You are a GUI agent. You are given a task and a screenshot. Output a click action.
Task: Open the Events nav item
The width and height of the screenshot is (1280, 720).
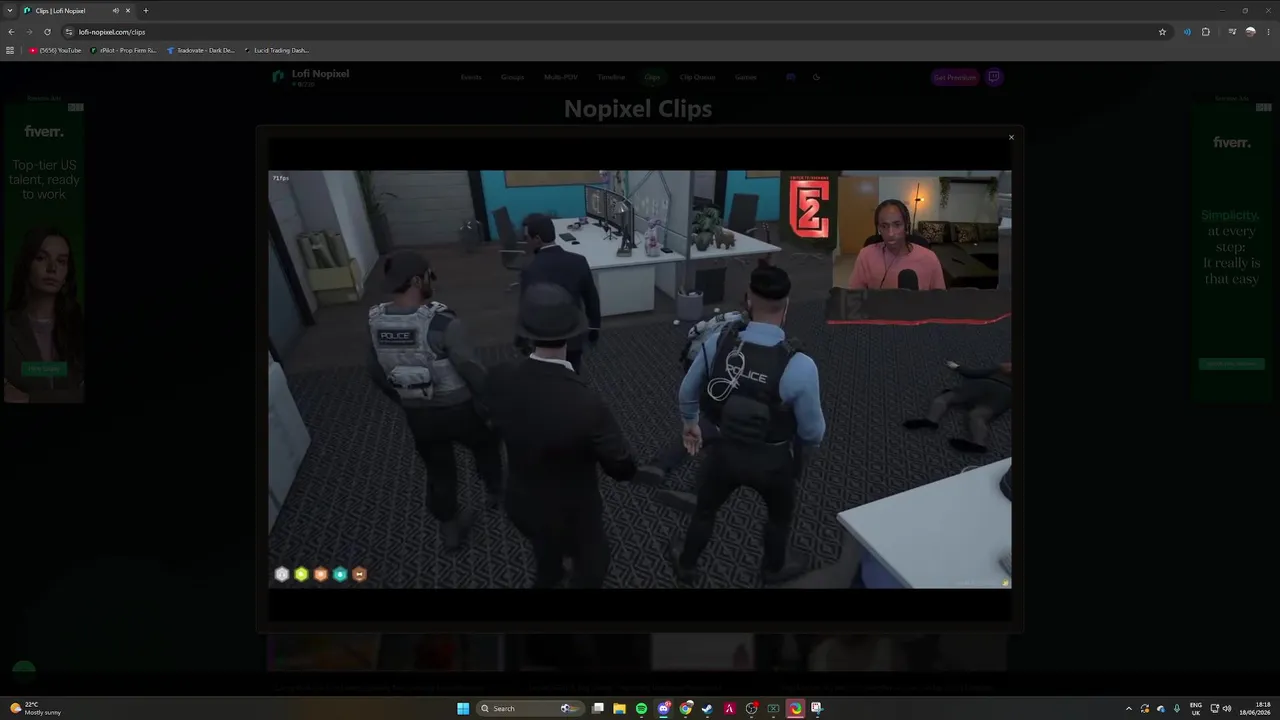471,77
